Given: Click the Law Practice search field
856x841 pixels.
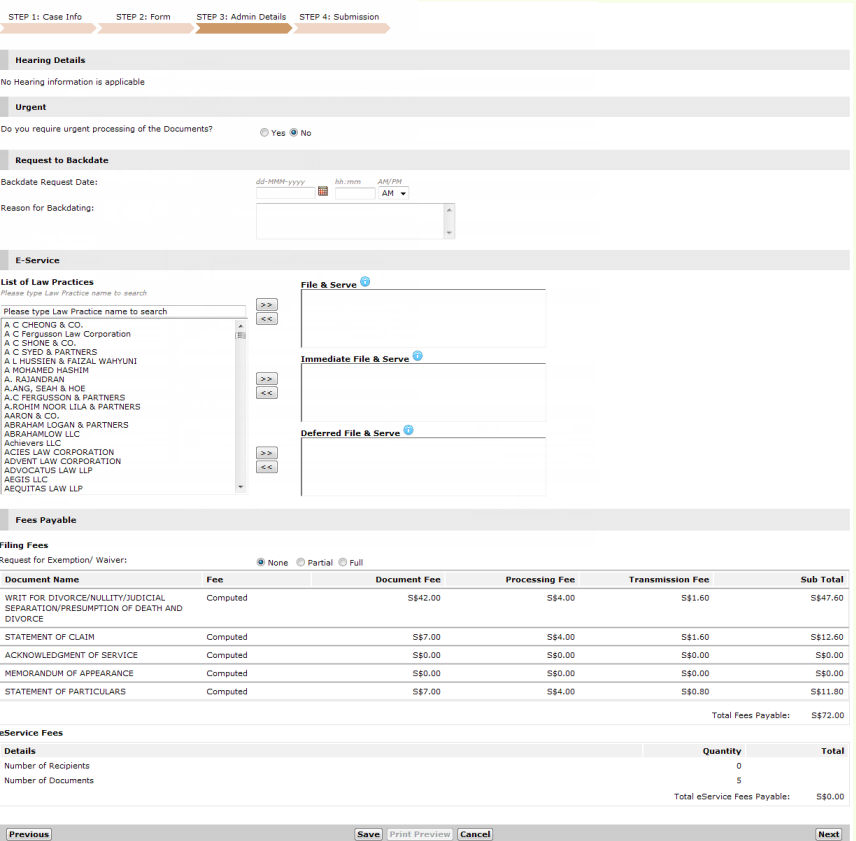Looking at the screenshot, I should (123, 311).
